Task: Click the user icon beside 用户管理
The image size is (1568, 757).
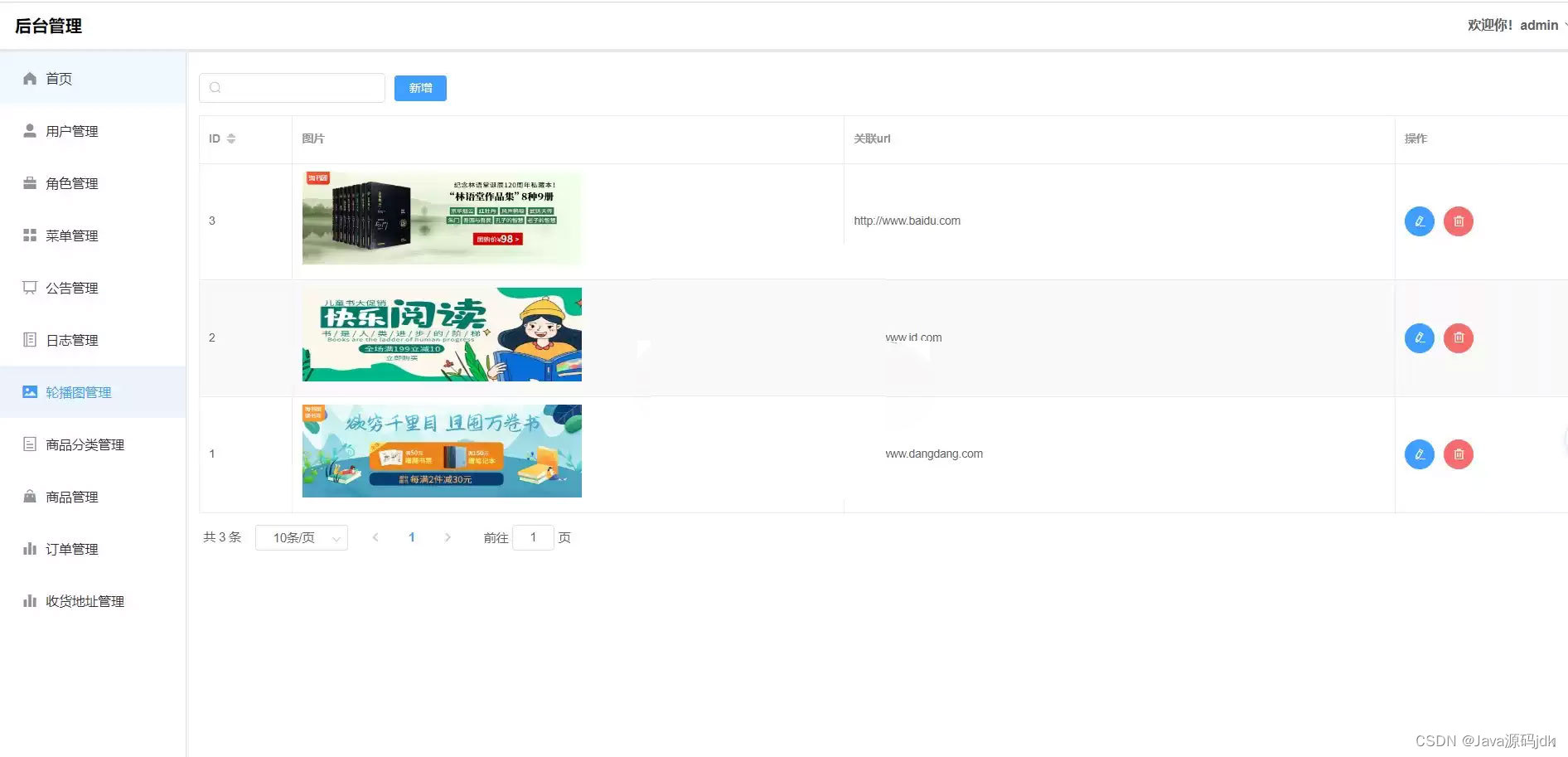Action: (x=30, y=131)
